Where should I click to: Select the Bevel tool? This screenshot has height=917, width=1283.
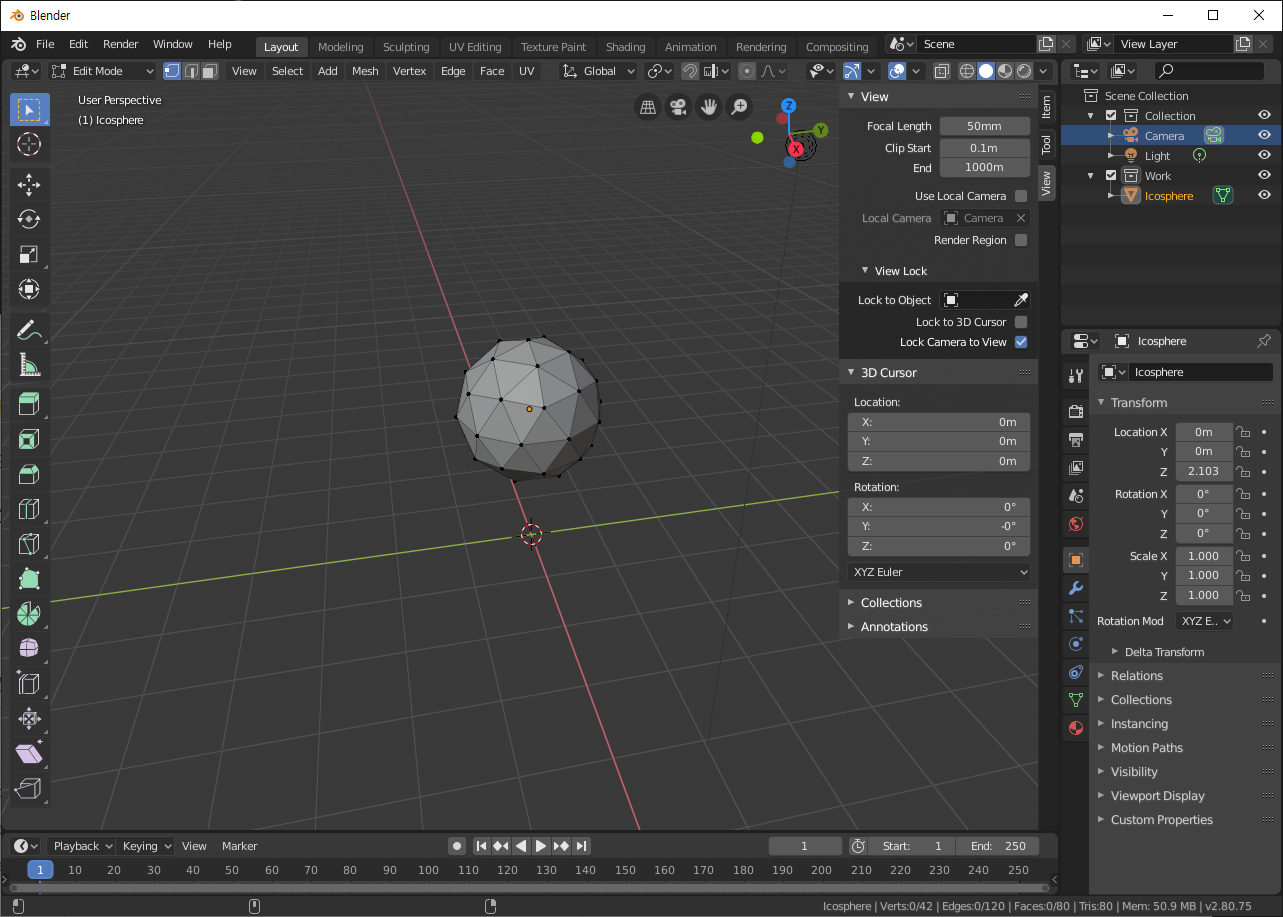(x=29, y=474)
